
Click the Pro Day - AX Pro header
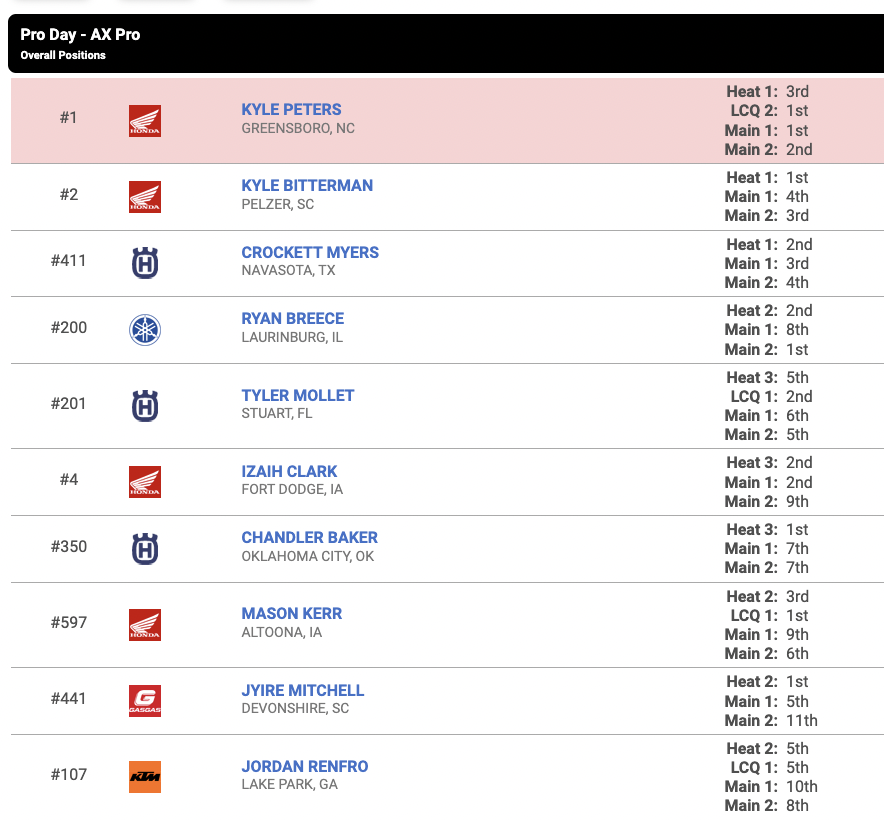[80, 35]
